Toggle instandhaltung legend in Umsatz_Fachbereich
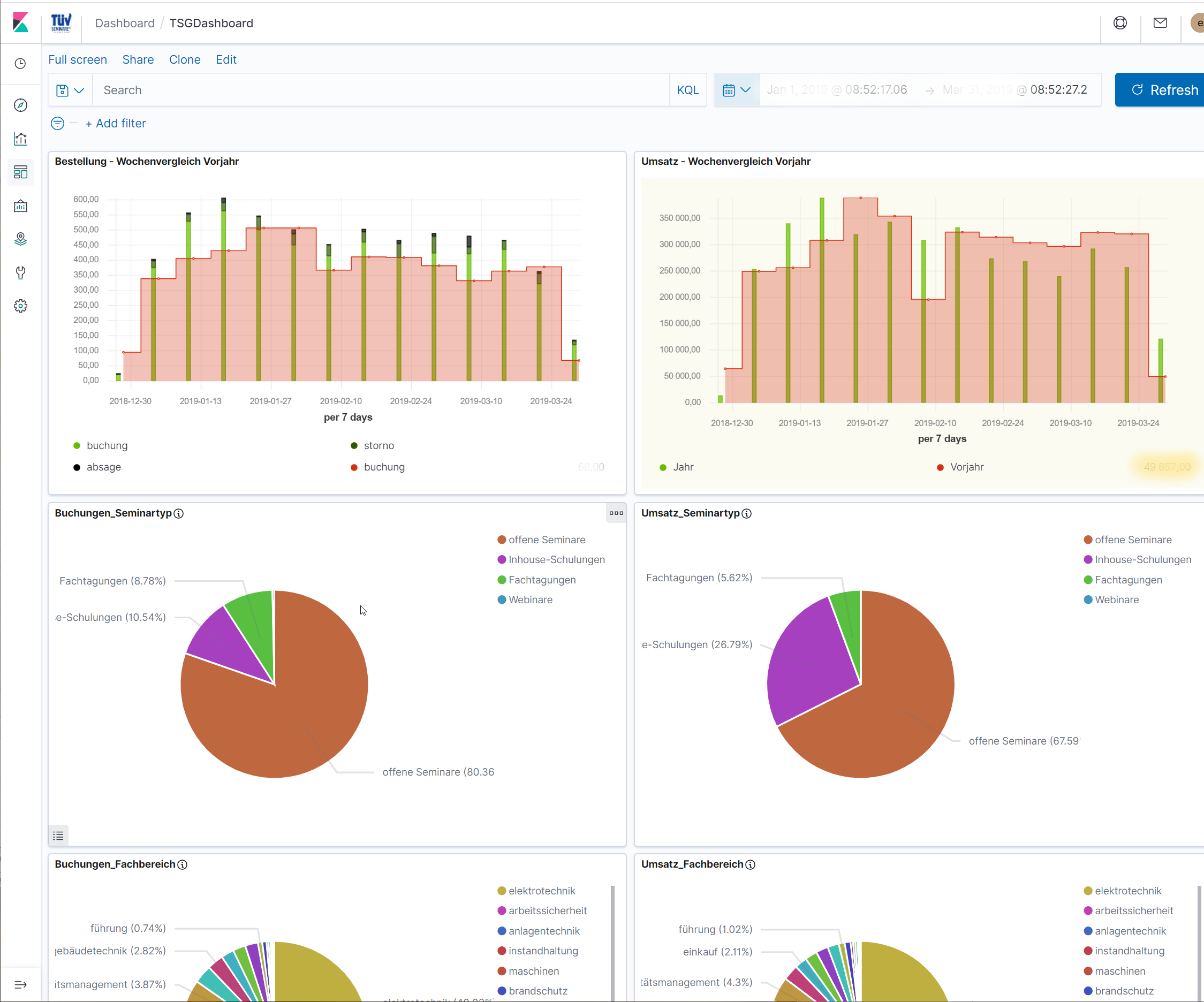 (1124, 951)
